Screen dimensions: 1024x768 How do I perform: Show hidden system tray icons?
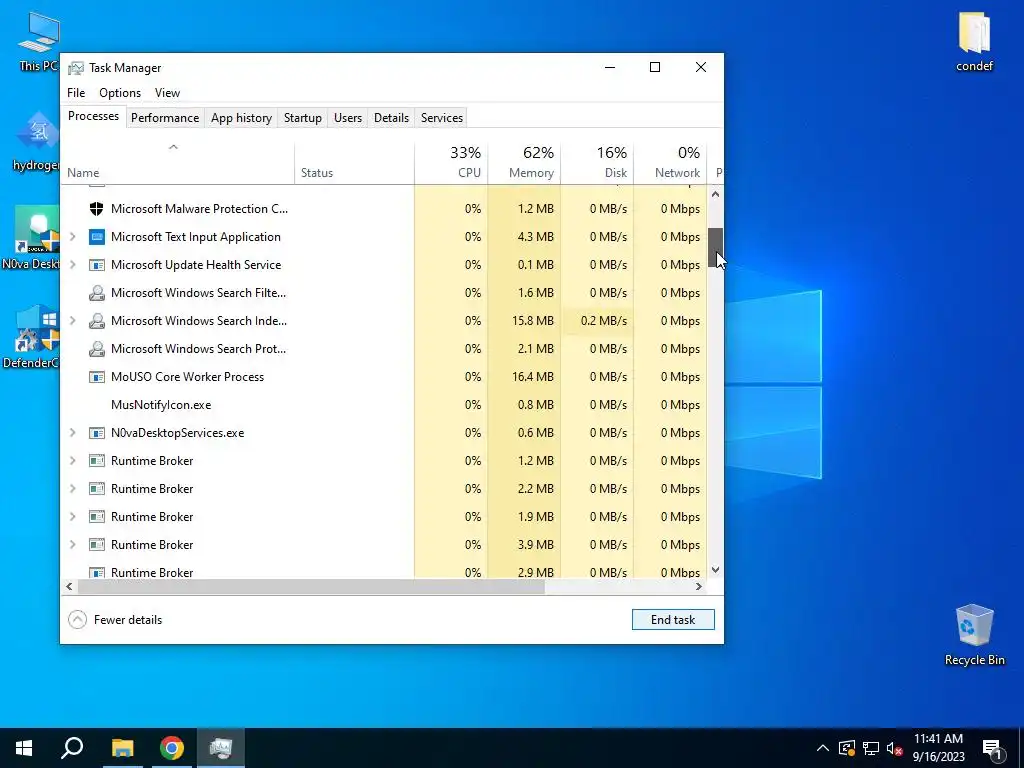coord(823,748)
